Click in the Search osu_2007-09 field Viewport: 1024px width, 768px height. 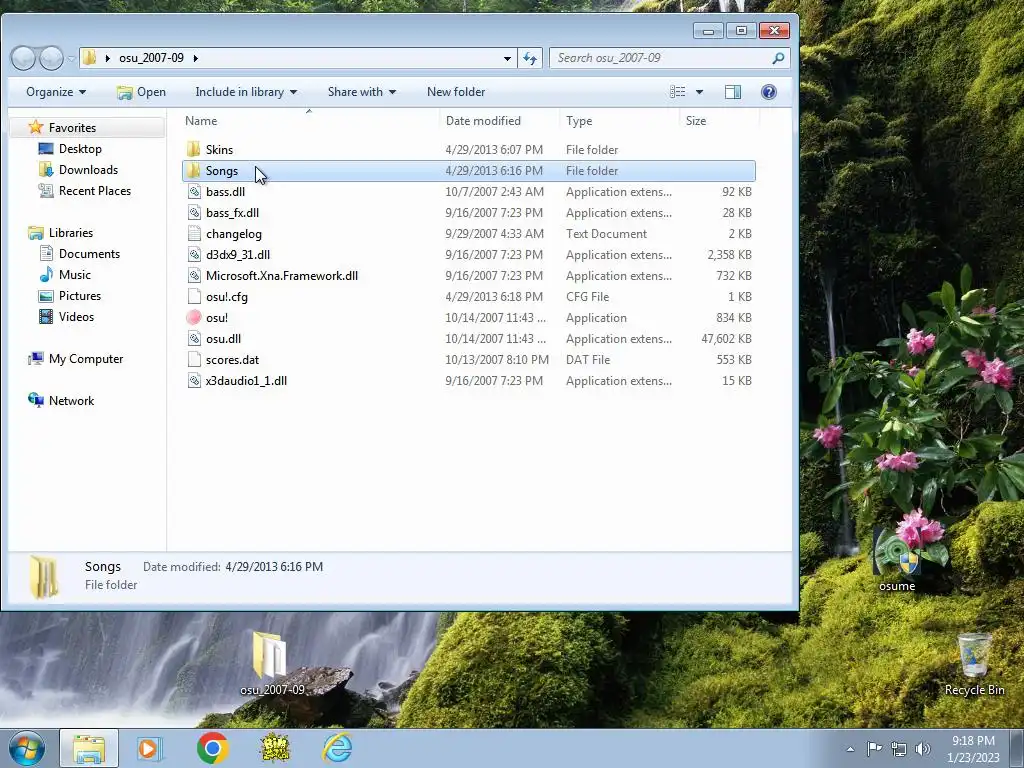[660, 58]
